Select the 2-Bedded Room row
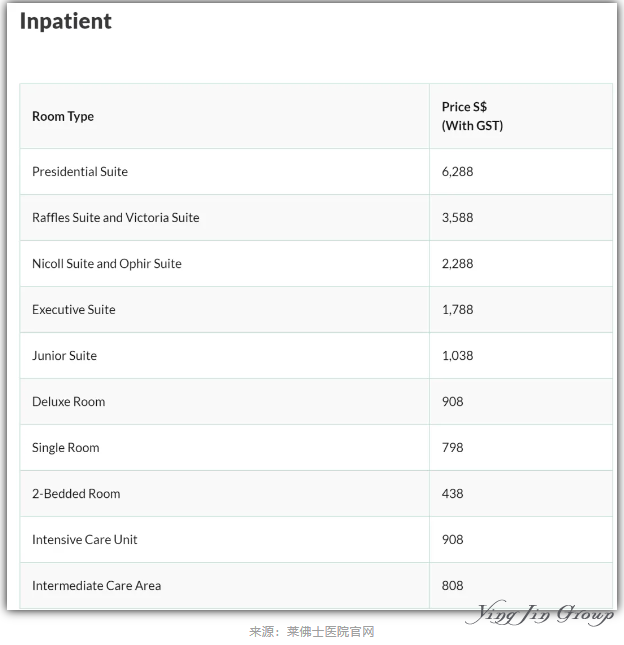The image size is (624, 645). (316, 494)
